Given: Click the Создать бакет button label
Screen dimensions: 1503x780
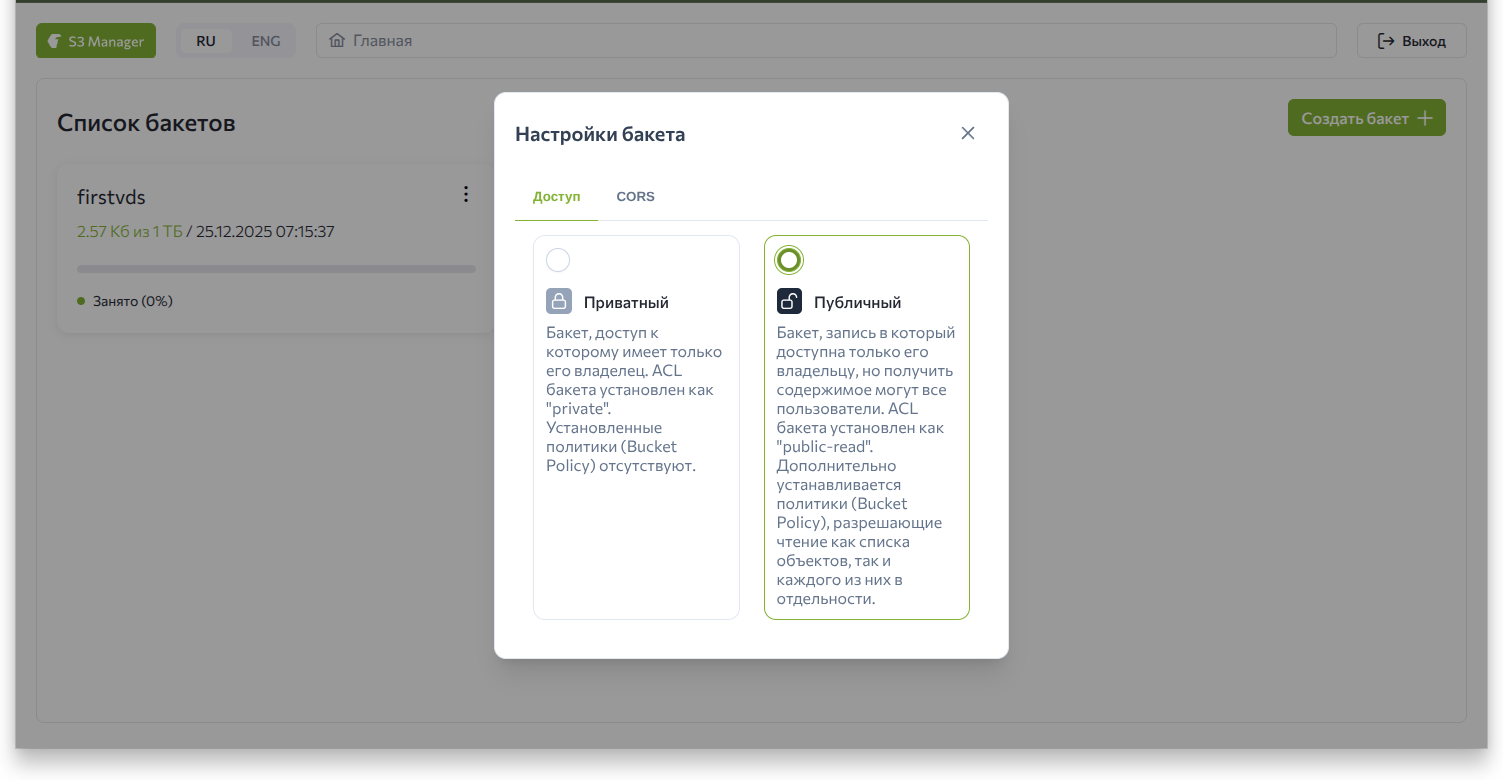Looking at the screenshot, I should click(1354, 118).
